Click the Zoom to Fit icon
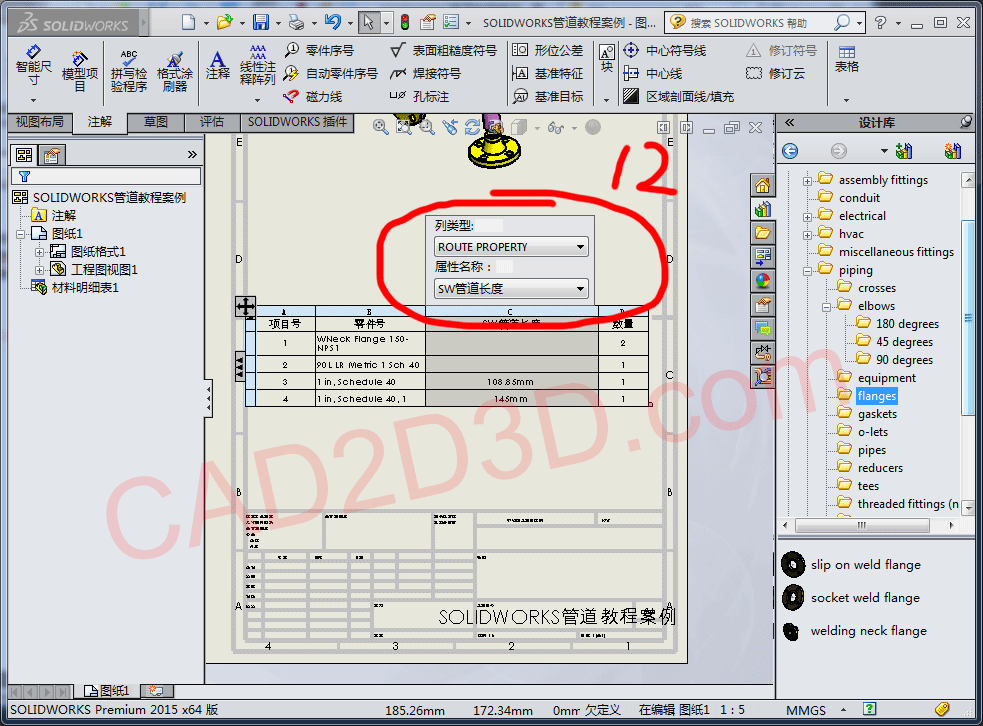 click(x=403, y=127)
